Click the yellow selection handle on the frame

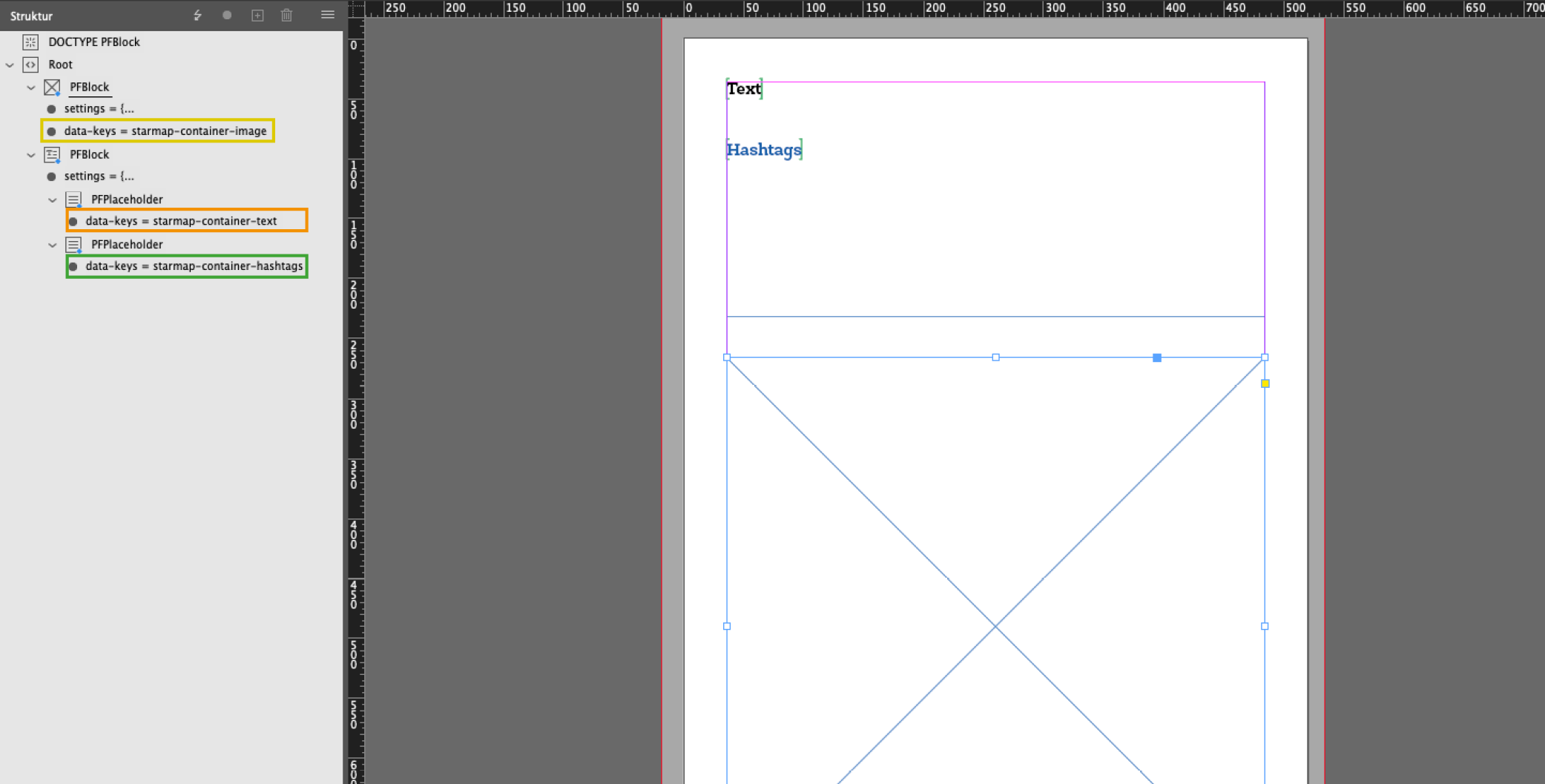(1265, 383)
